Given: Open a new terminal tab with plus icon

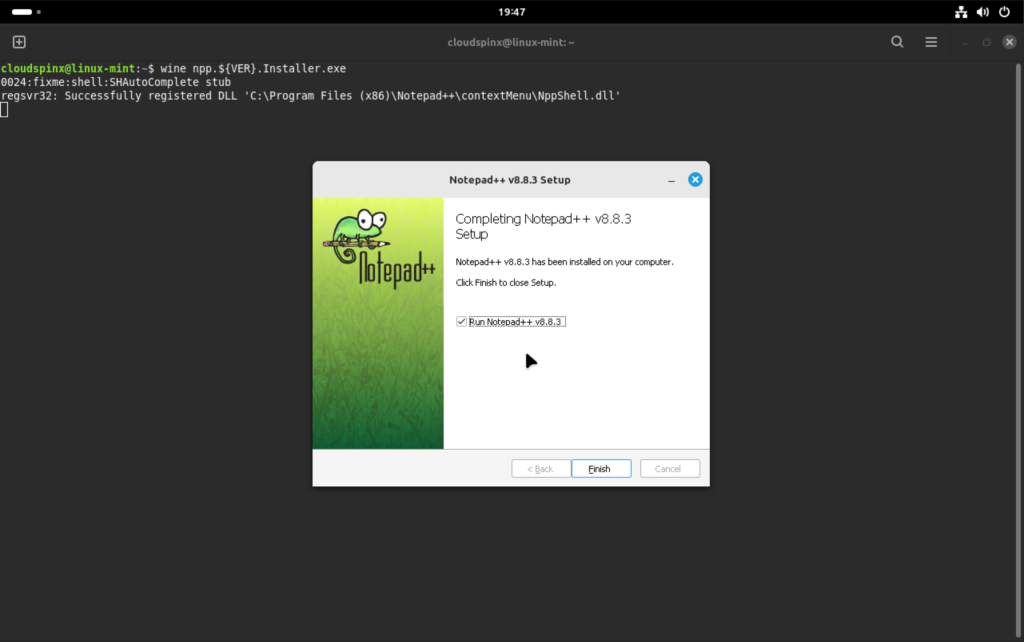Looking at the screenshot, I should pos(18,42).
